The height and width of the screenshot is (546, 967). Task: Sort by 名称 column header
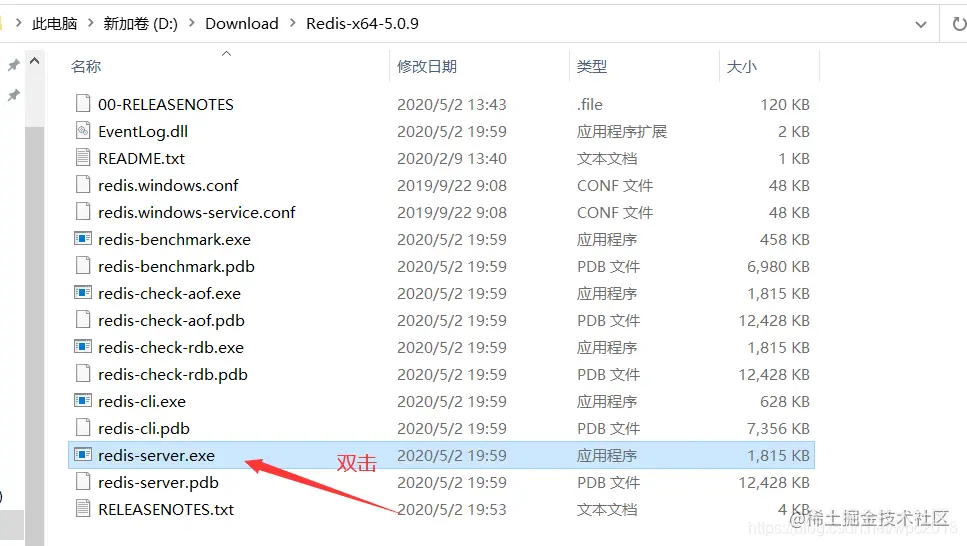click(86, 66)
